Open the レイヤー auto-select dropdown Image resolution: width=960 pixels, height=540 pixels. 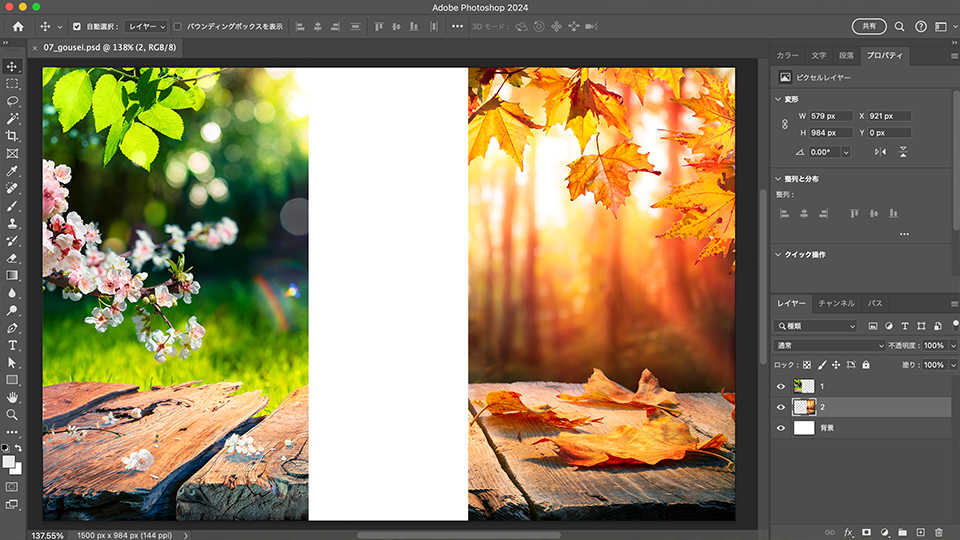(146, 26)
